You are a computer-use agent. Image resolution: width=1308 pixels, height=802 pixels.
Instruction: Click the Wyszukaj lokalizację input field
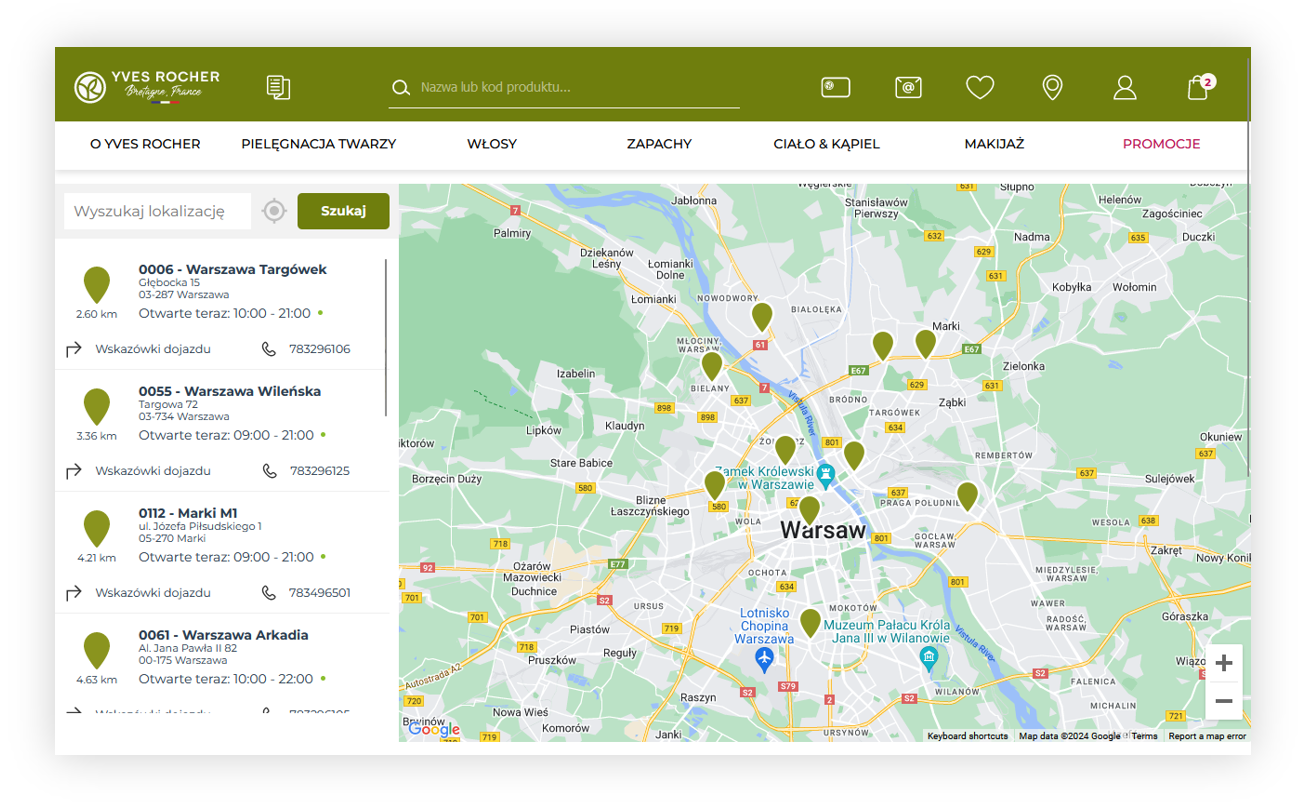(157, 211)
